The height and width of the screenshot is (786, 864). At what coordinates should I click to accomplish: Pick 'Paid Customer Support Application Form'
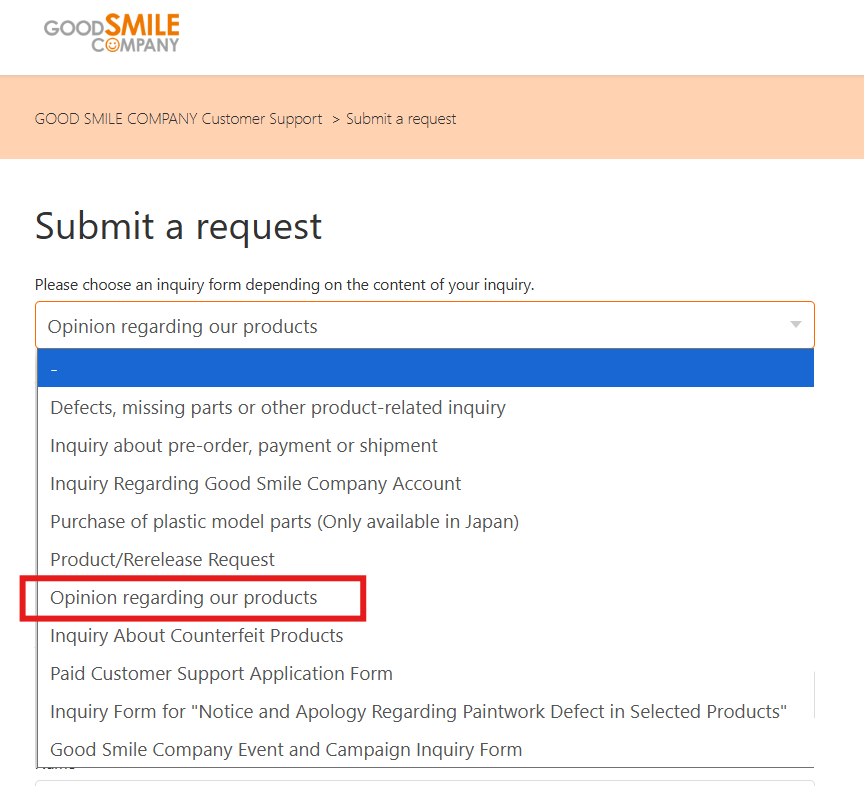[221, 674]
